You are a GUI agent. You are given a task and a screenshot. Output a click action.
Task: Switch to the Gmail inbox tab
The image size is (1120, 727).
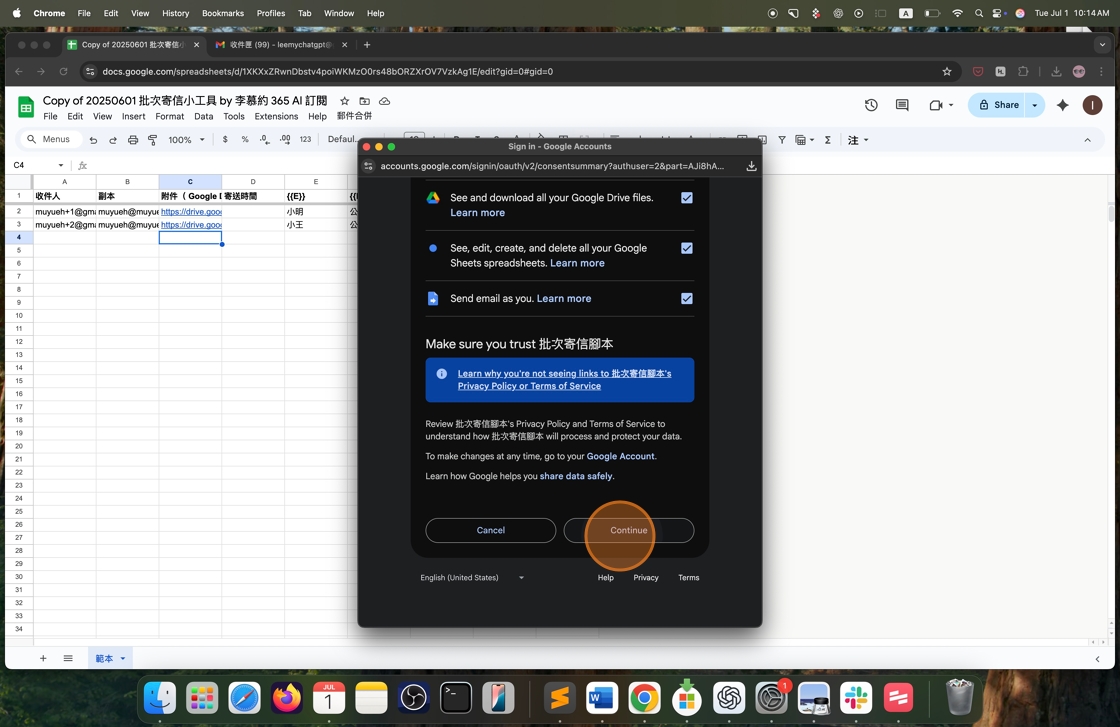pos(280,45)
